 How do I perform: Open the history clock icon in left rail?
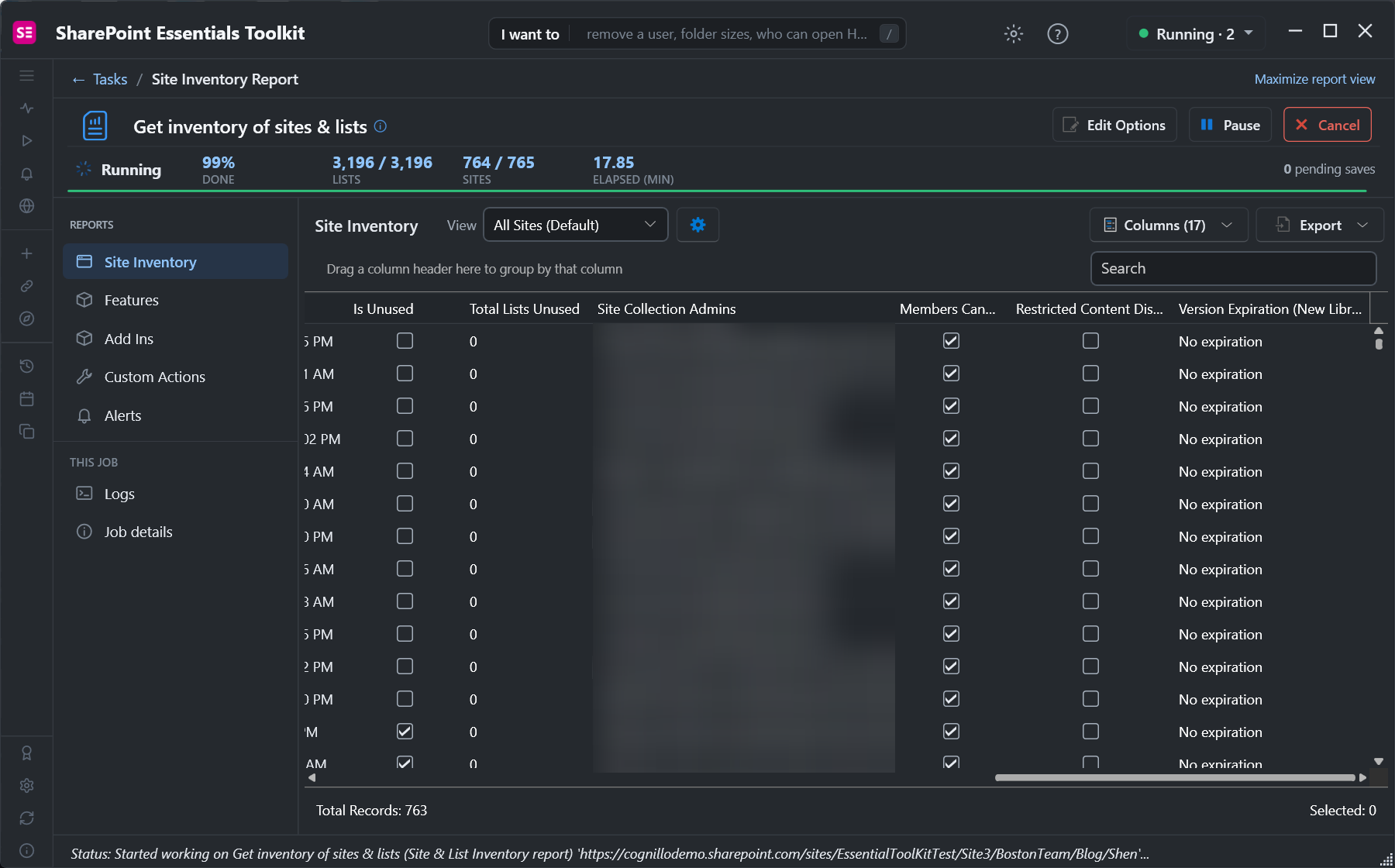coord(26,366)
